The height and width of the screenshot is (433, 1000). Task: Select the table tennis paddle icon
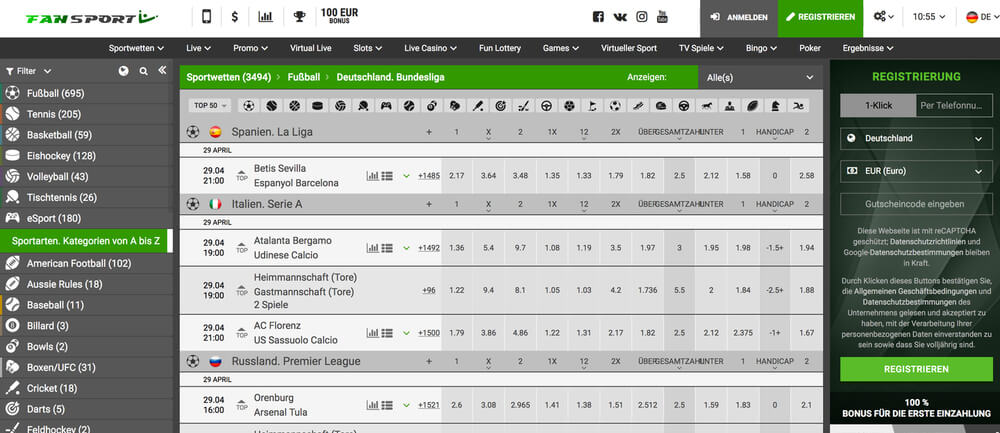point(364,106)
